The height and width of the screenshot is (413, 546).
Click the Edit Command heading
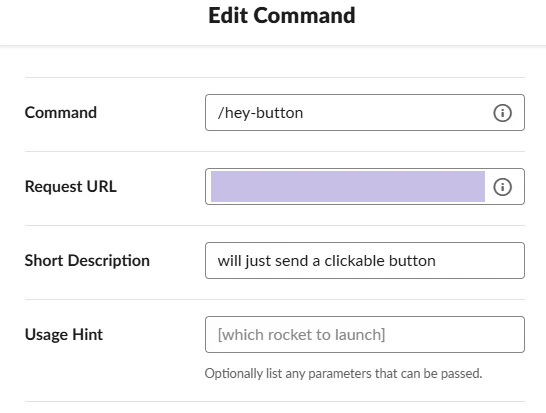[282, 16]
